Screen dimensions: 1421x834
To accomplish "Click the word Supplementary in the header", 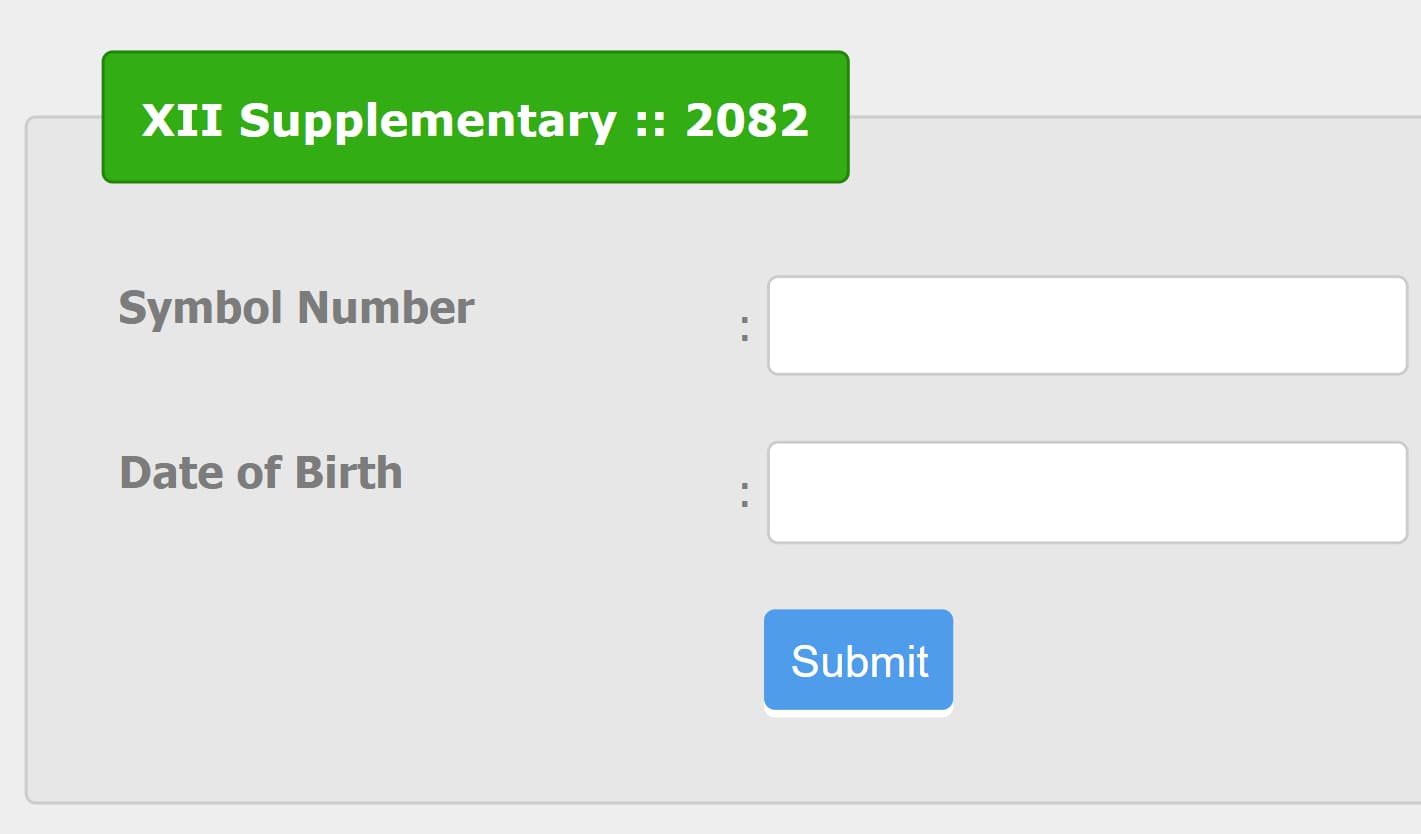I will click(427, 121).
